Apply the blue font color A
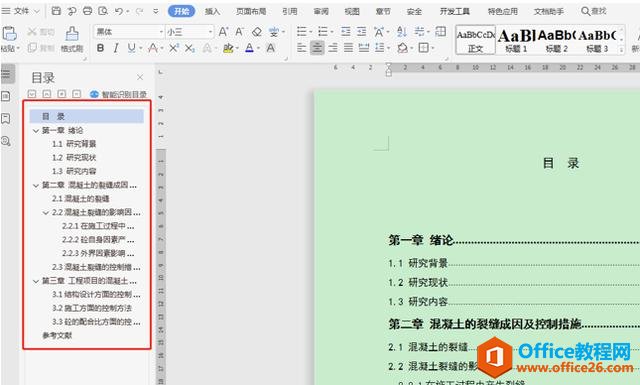Image resolution: width=640 pixels, height=385 pixels. point(249,48)
